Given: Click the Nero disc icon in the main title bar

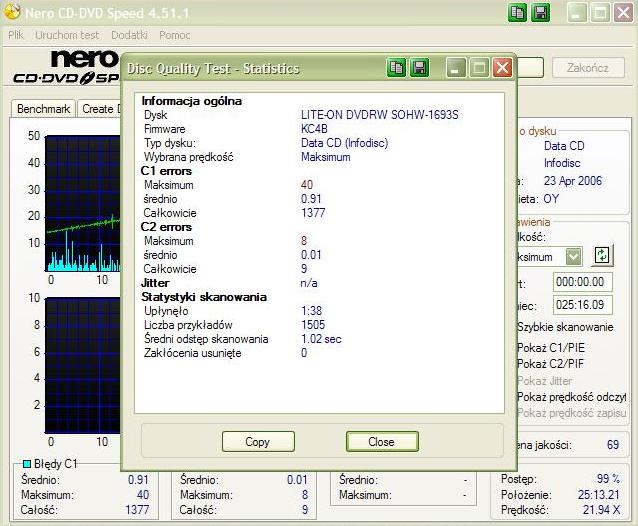Looking at the screenshot, I should 11,11.
